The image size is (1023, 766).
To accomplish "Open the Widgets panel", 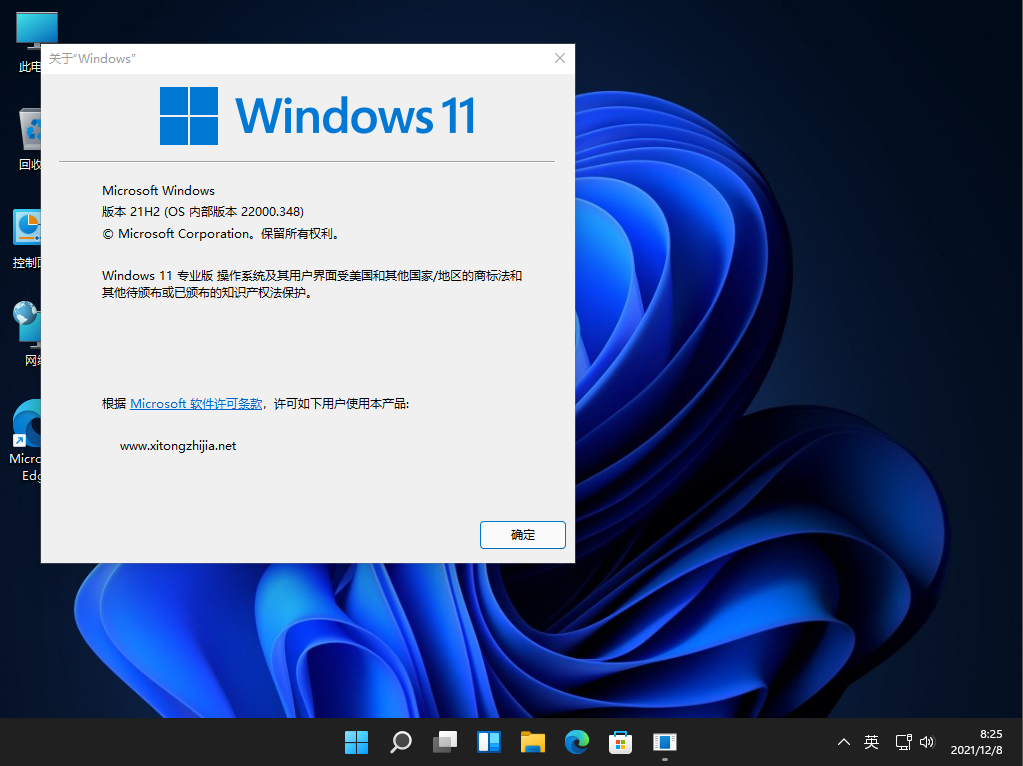I will tap(488, 742).
